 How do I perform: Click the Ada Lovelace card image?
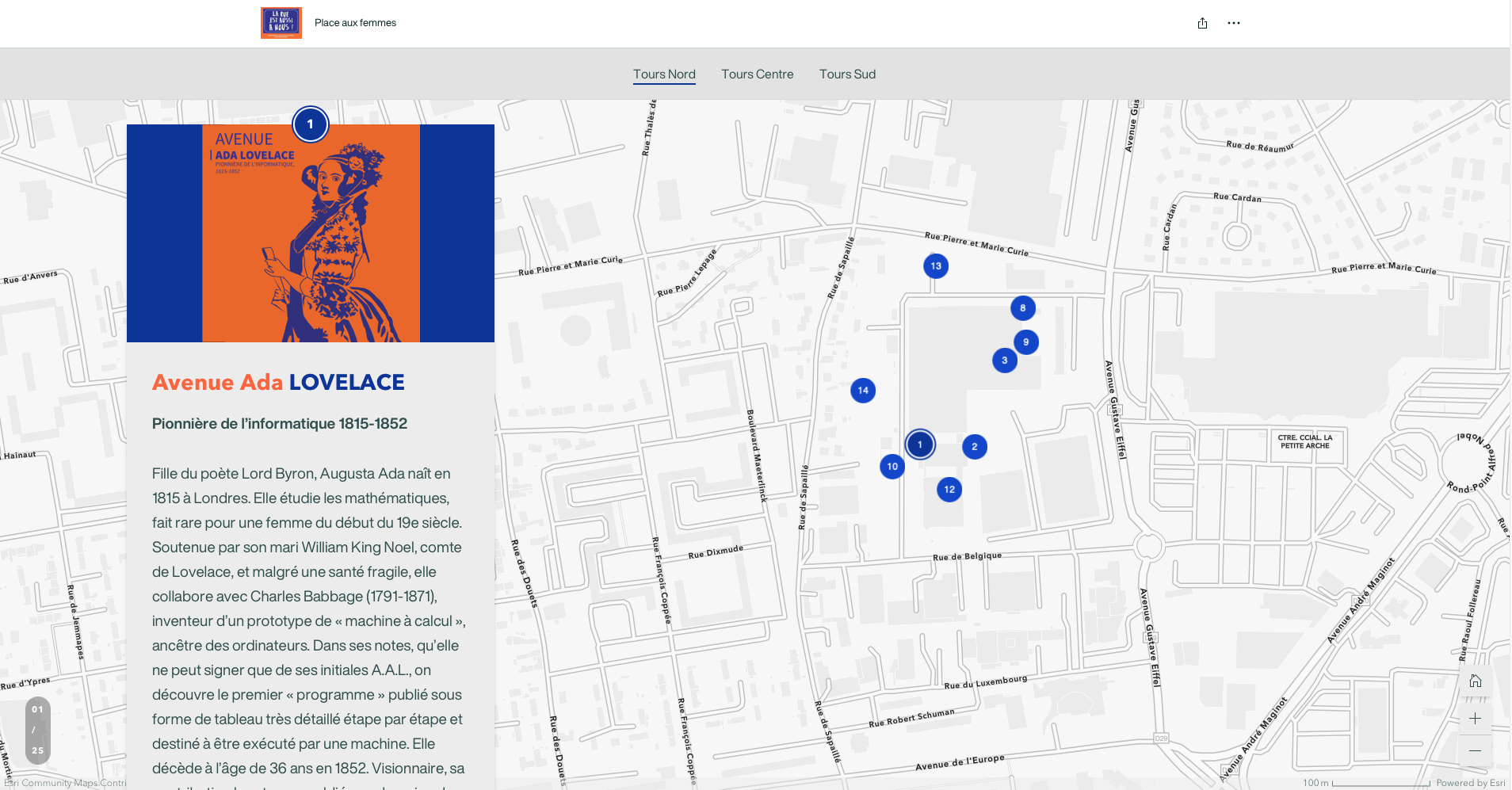pyautogui.click(x=311, y=233)
